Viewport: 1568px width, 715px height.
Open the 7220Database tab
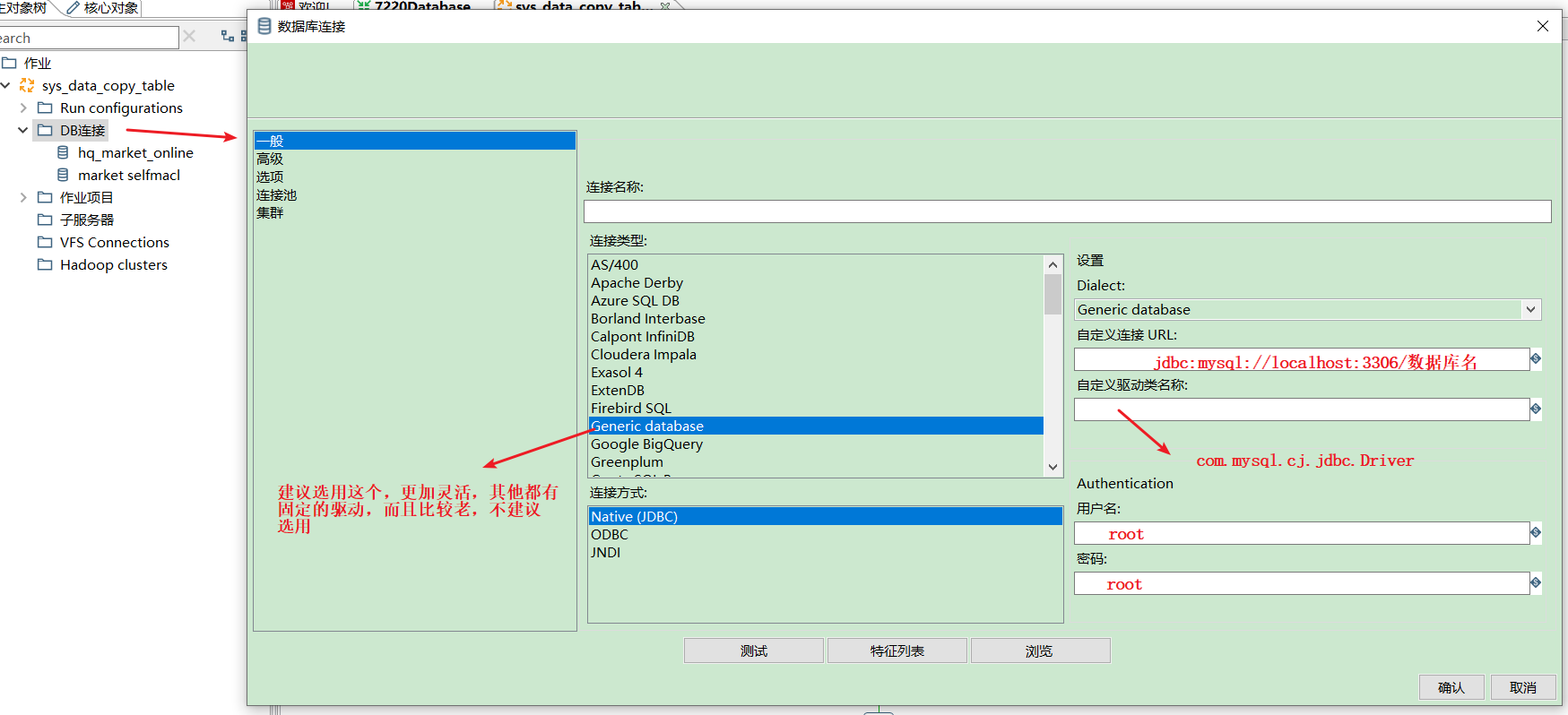[414, 5]
